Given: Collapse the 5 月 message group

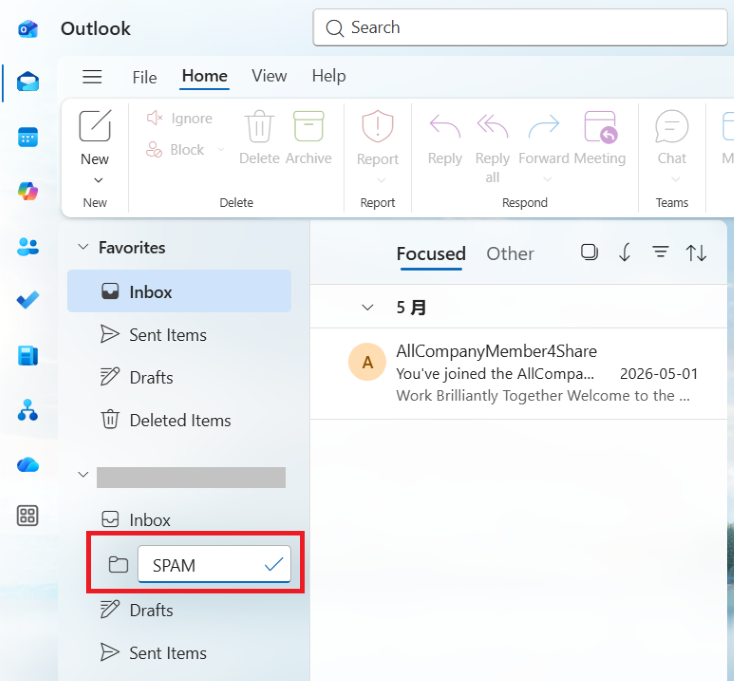Looking at the screenshot, I should click(367, 308).
